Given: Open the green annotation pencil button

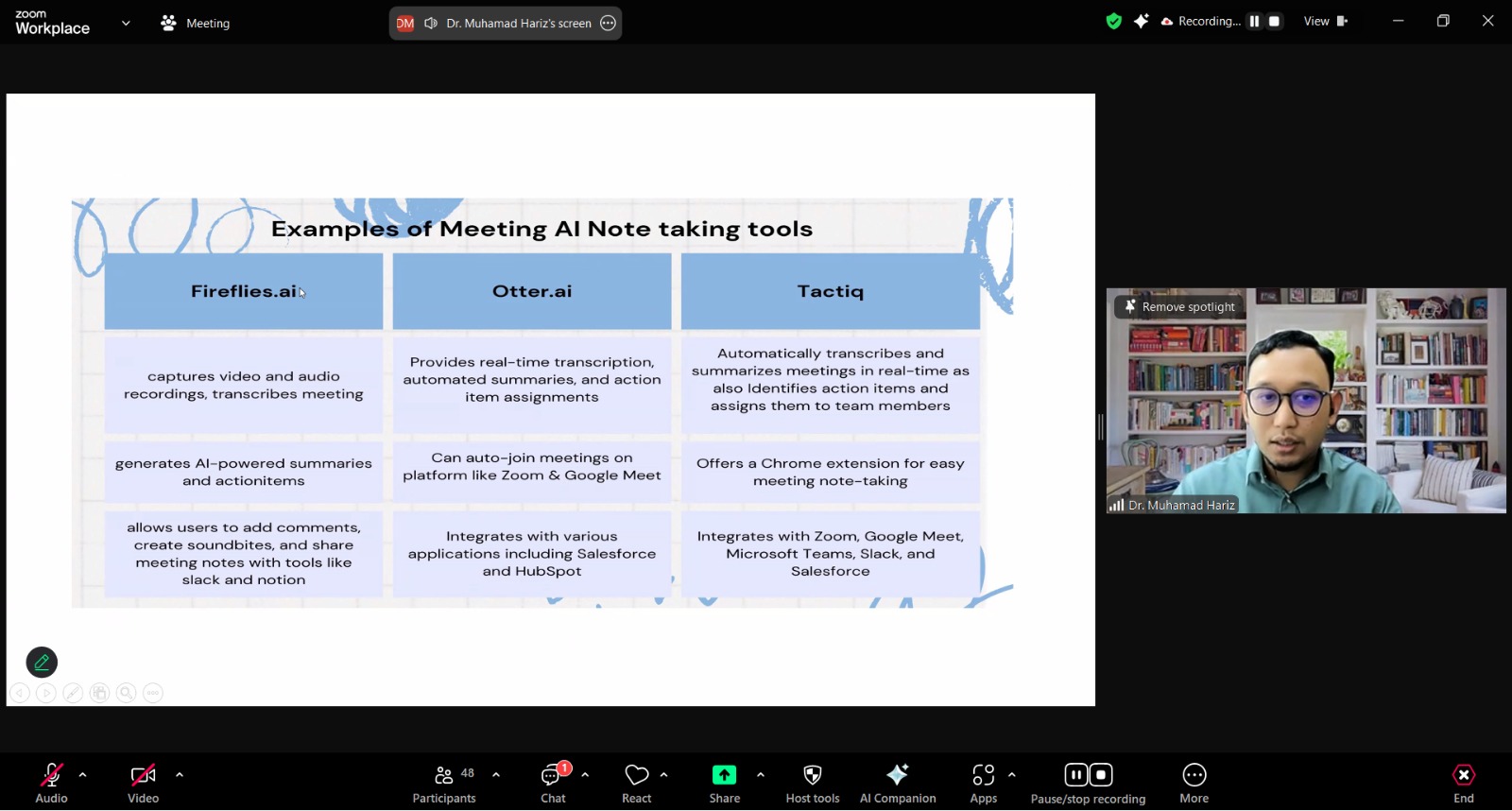Looking at the screenshot, I should (x=42, y=662).
